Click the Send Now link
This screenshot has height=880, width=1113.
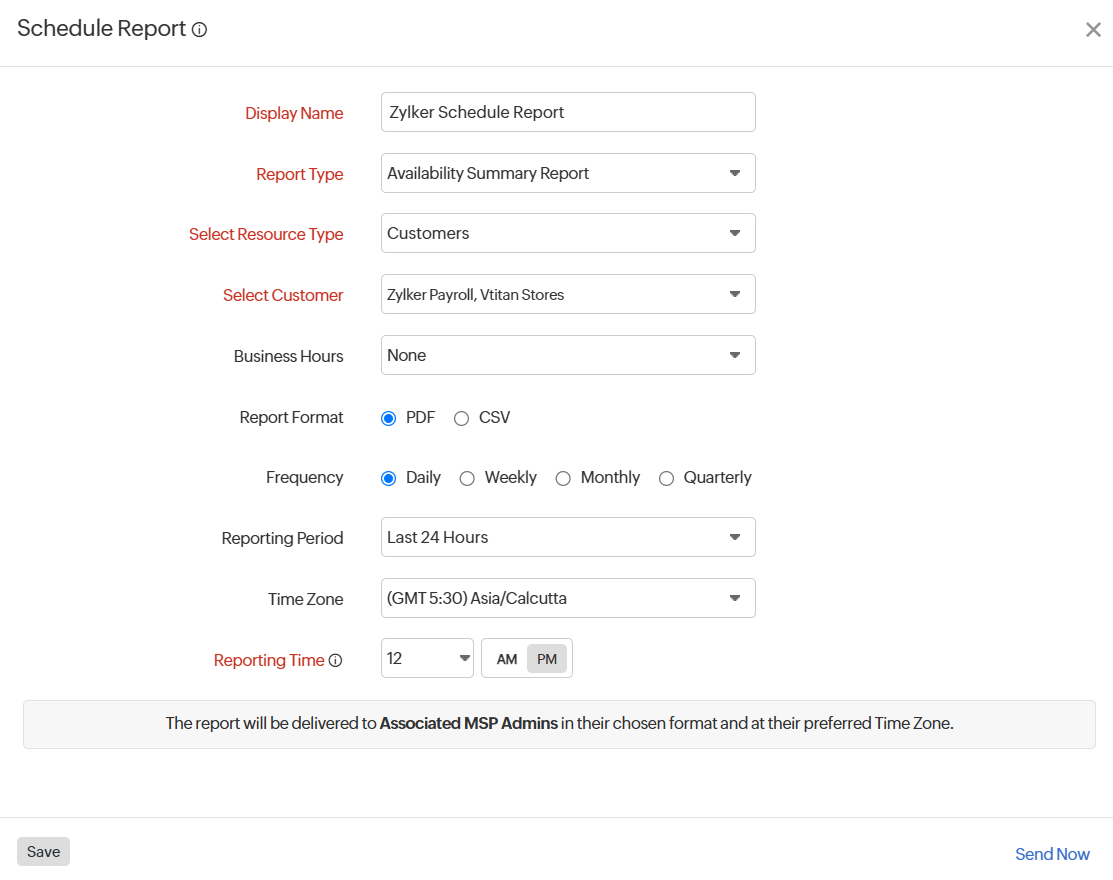(1052, 854)
